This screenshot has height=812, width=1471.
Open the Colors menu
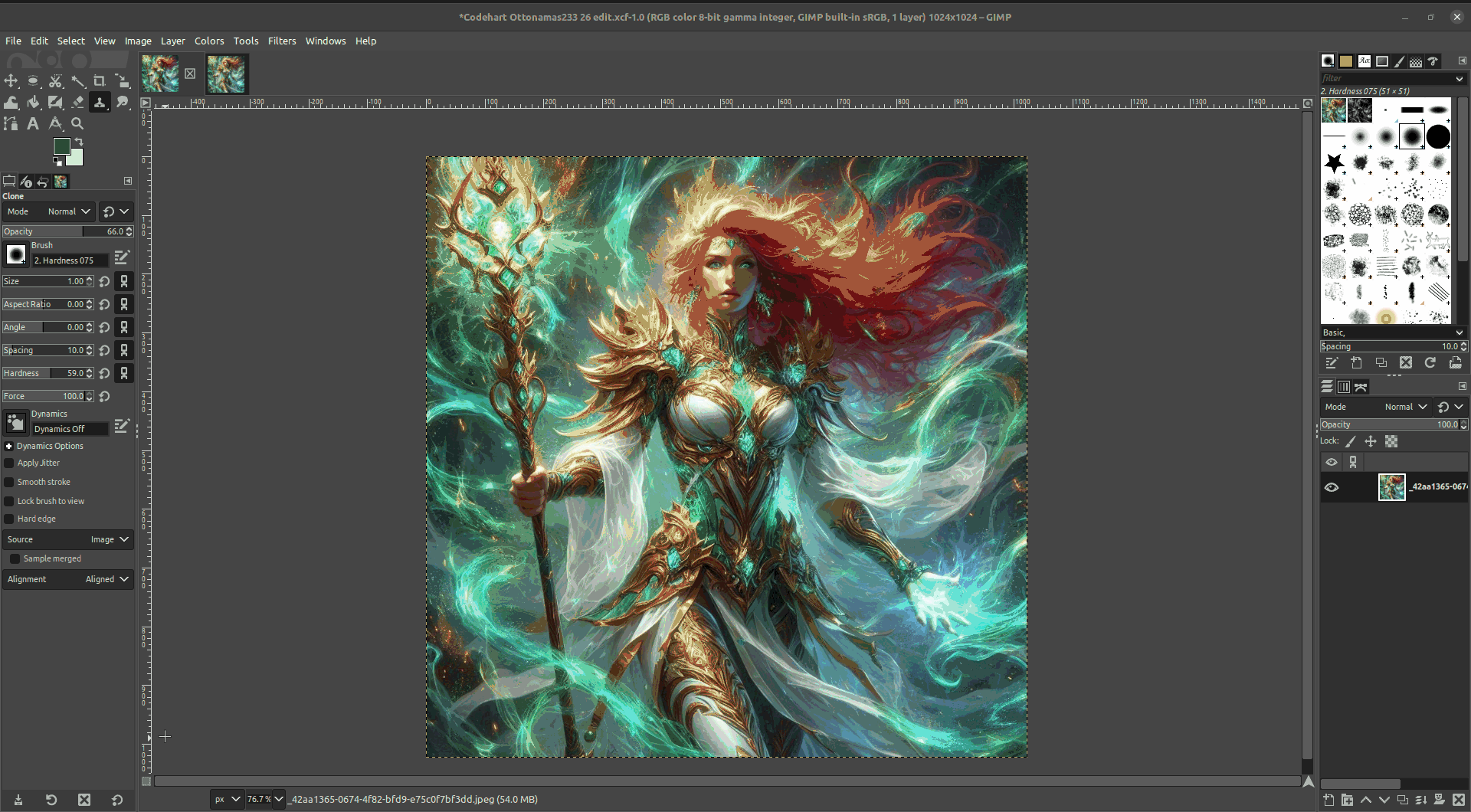point(209,41)
